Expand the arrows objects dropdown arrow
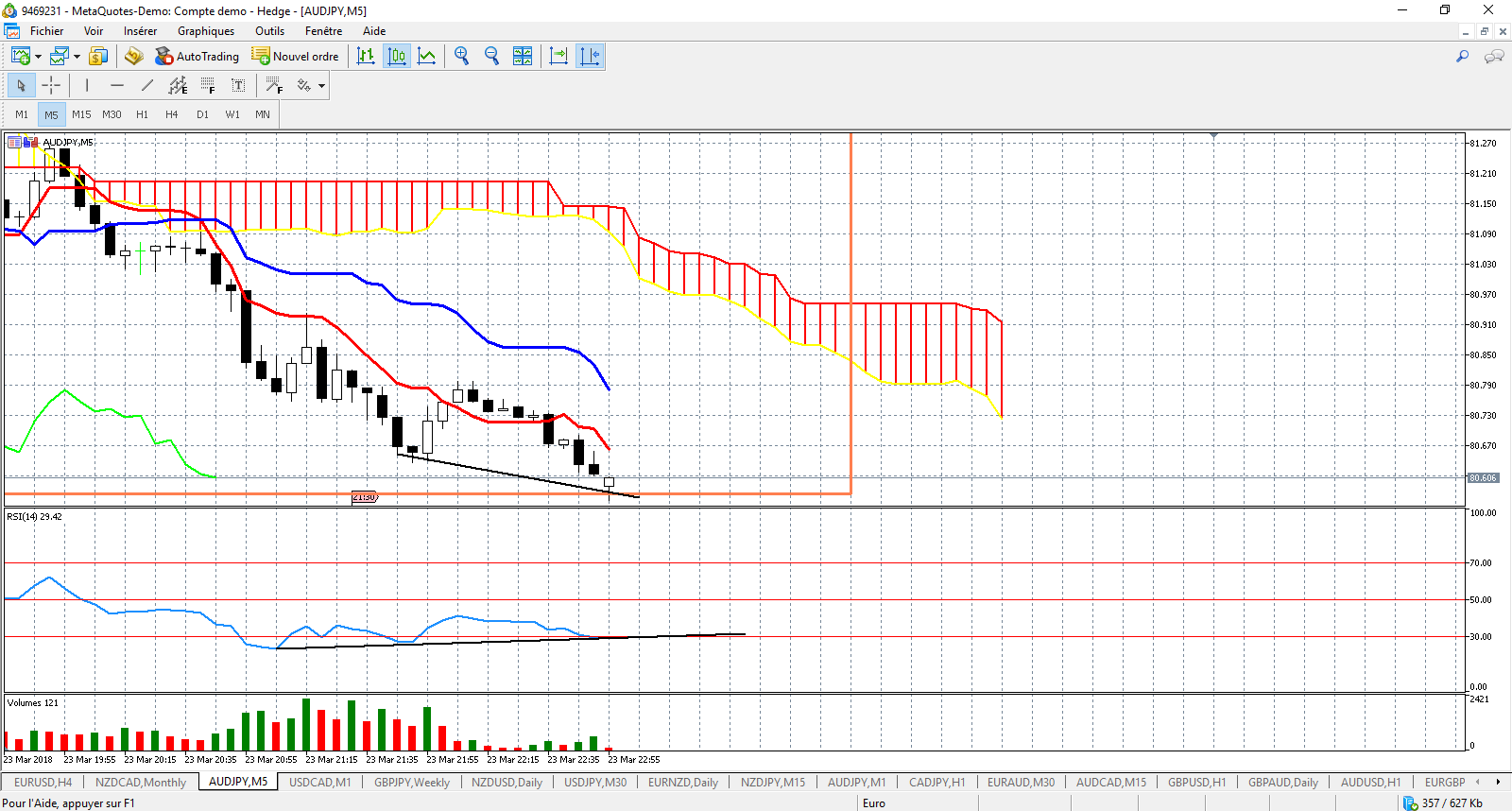The height and width of the screenshot is (811, 1512). pos(322,86)
